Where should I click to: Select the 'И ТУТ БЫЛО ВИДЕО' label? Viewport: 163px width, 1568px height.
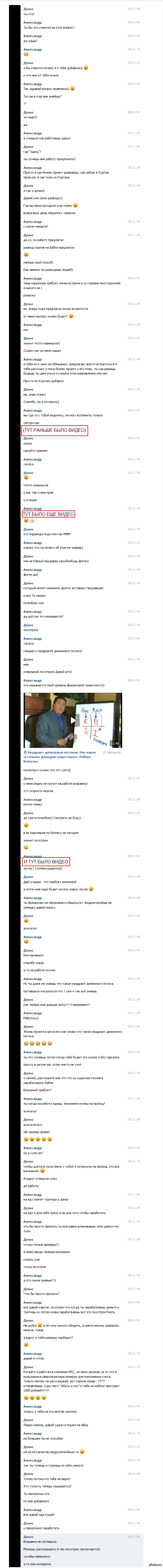[46, 862]
